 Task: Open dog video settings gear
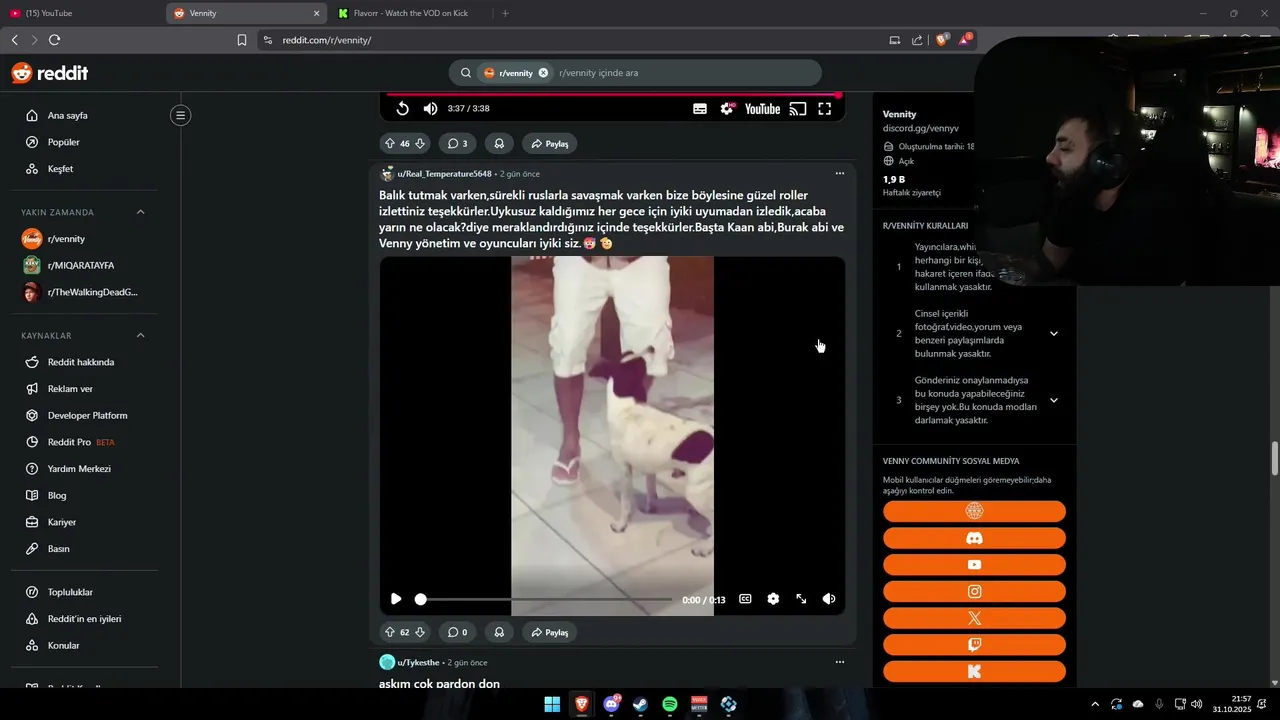tap(773, 599)
